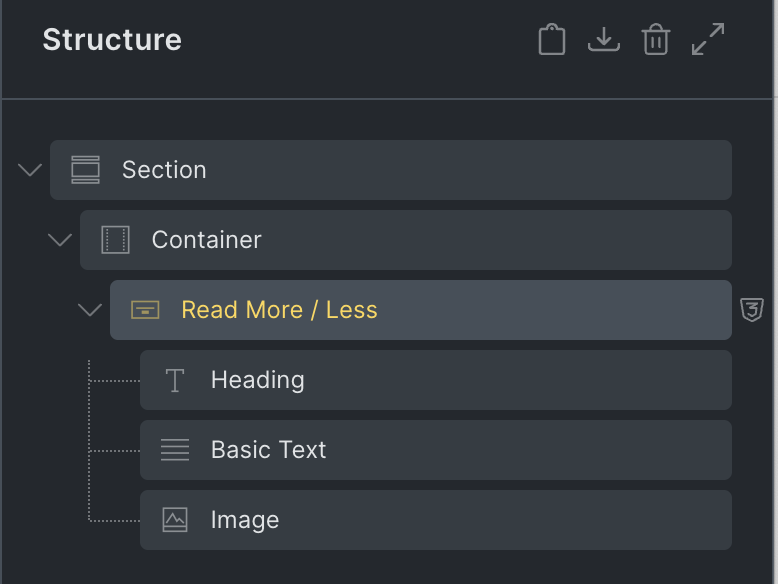This screenshot has width=778, height=584.
Task: Click the download icon in Structure header
Action: point(604,40)
